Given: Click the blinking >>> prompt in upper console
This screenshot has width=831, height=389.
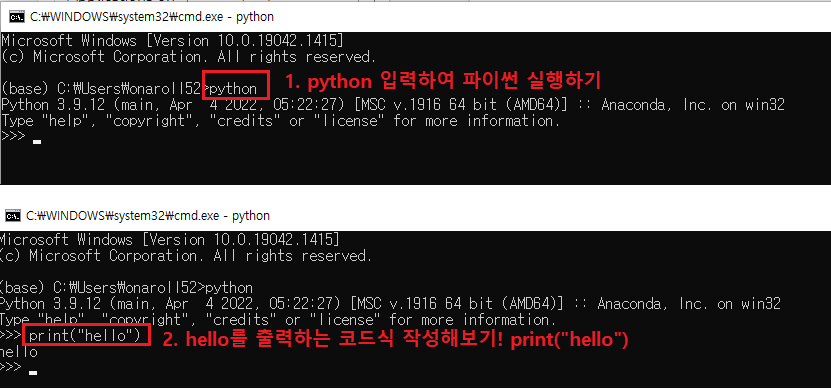Looking at the screenshot, I should coord(13,137).
